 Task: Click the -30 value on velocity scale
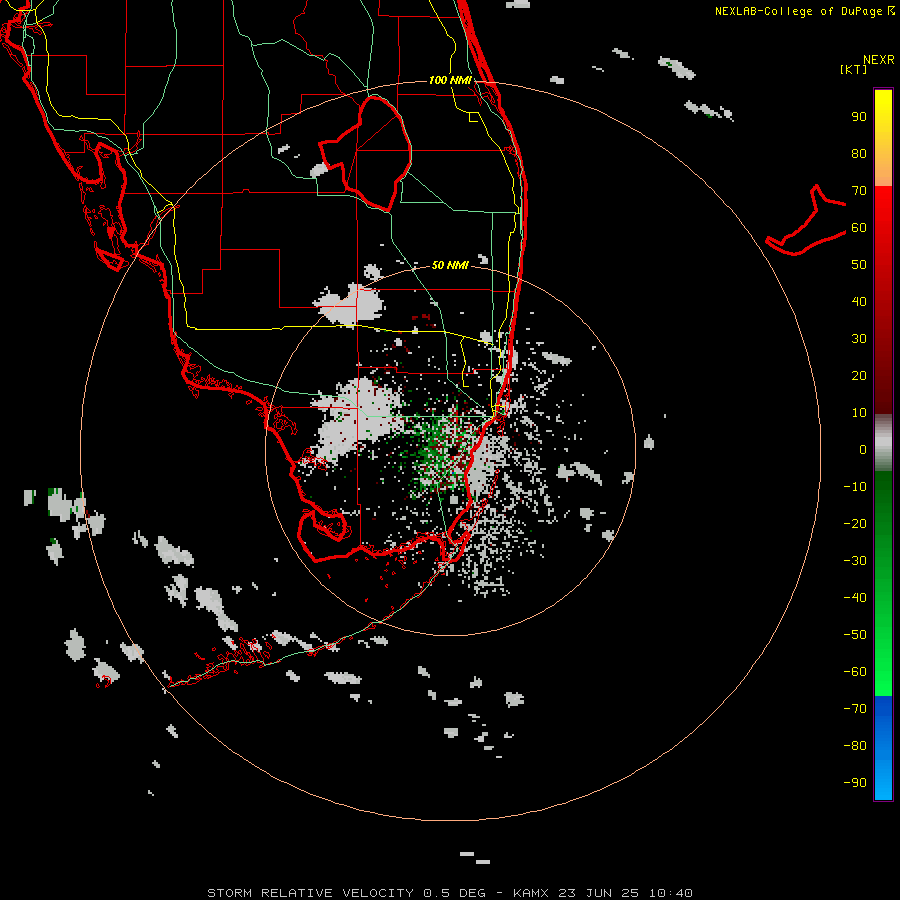tap(855, 561)
